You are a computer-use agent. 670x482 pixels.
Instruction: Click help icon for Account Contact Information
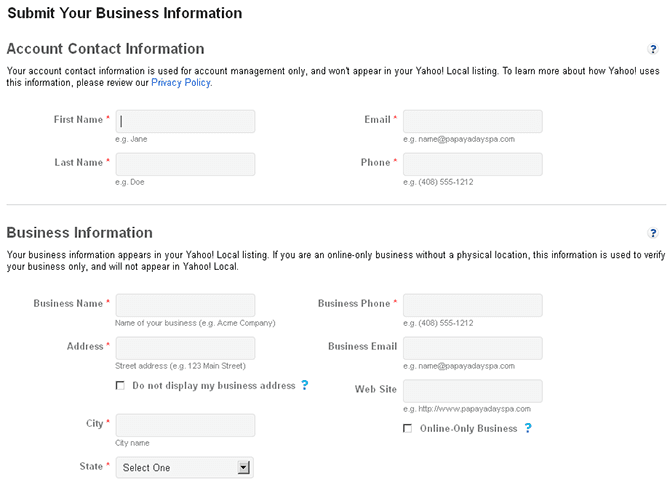coord(653,49)
